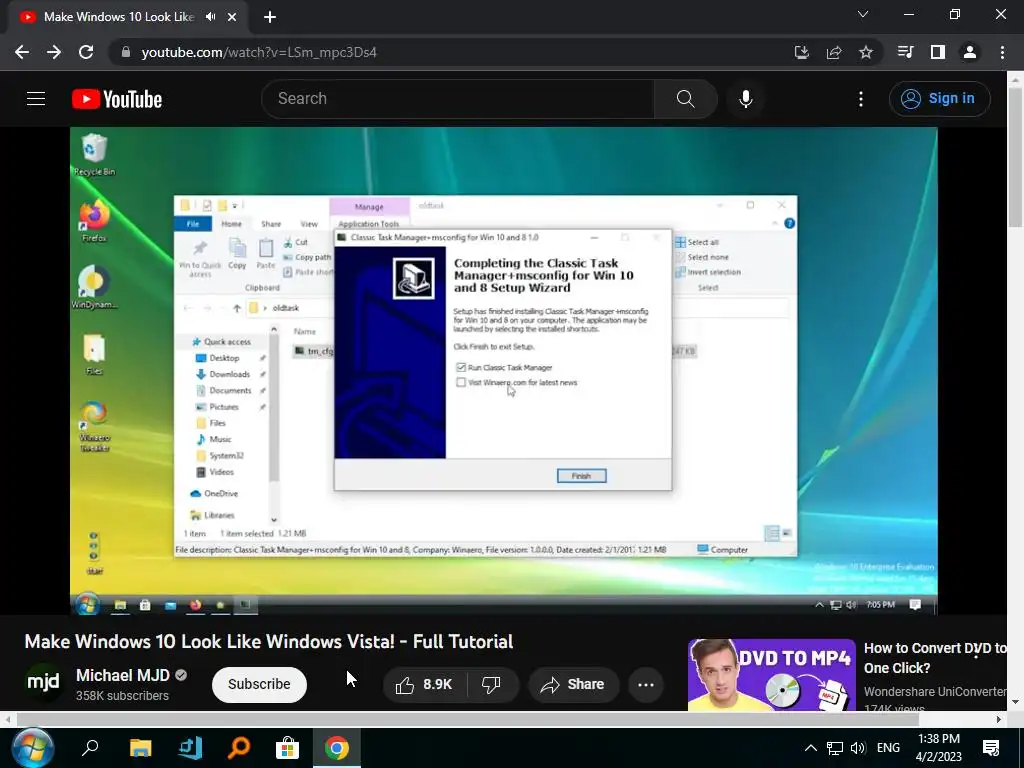Click video title text Make Windows 10
The width and height of the screenshot is (1024, 768).
click(268, 641)
